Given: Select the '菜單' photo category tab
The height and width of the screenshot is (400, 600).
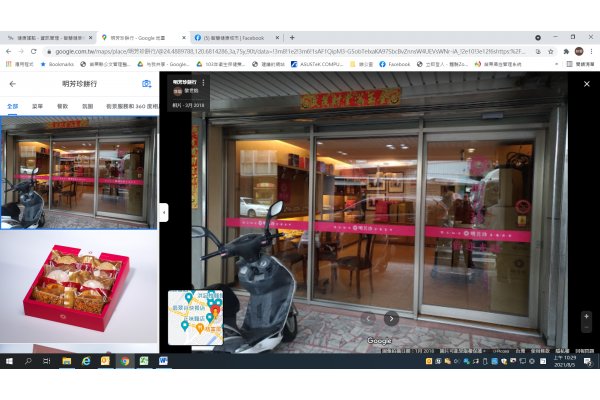Looking at the screenshot, I should point(38,106).
